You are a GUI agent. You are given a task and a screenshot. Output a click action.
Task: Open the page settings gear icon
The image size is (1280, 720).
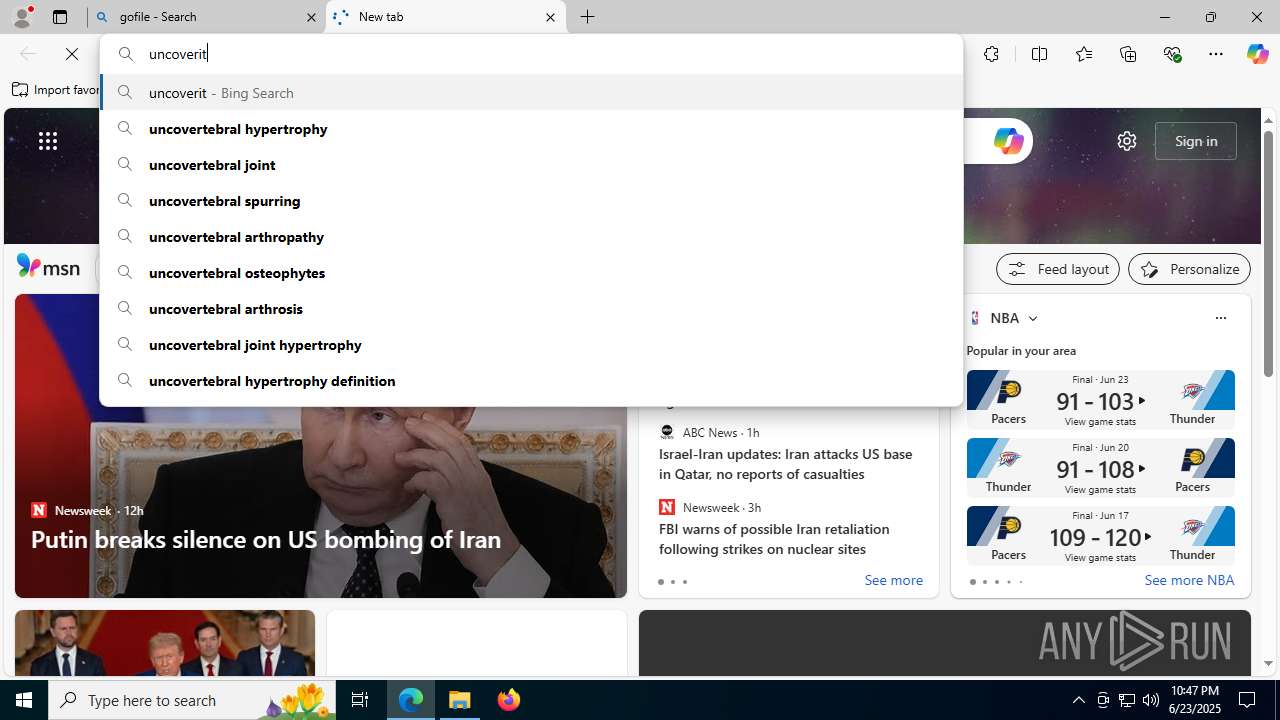(x=1127, y=141)
